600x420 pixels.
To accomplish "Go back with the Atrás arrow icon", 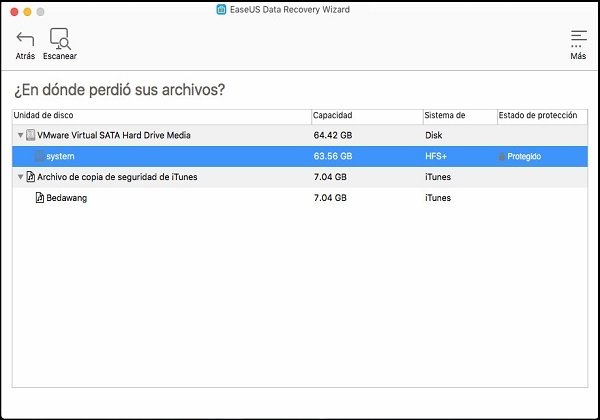I will pyautogui.click(x=25, y=39).
